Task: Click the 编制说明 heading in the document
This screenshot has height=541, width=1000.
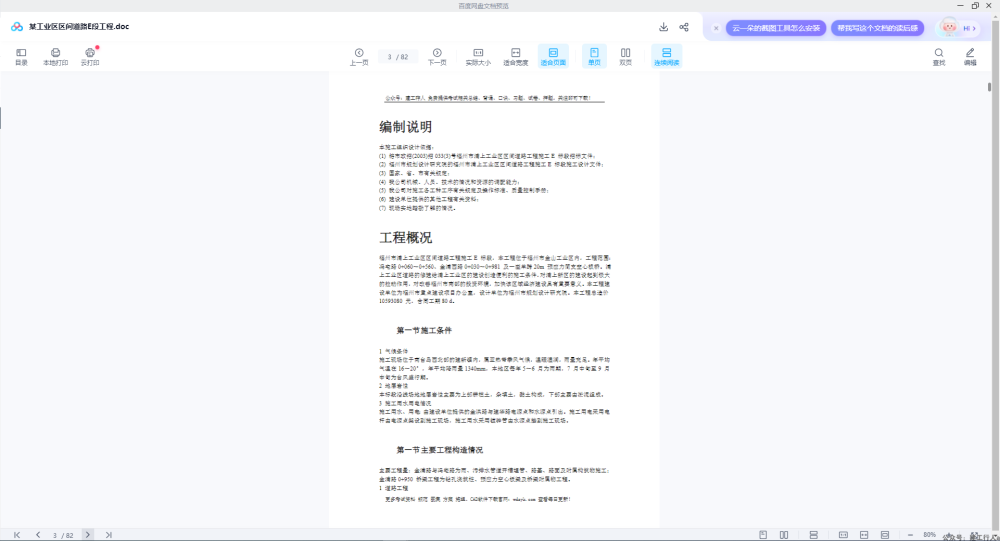Action: coord(406,127)
